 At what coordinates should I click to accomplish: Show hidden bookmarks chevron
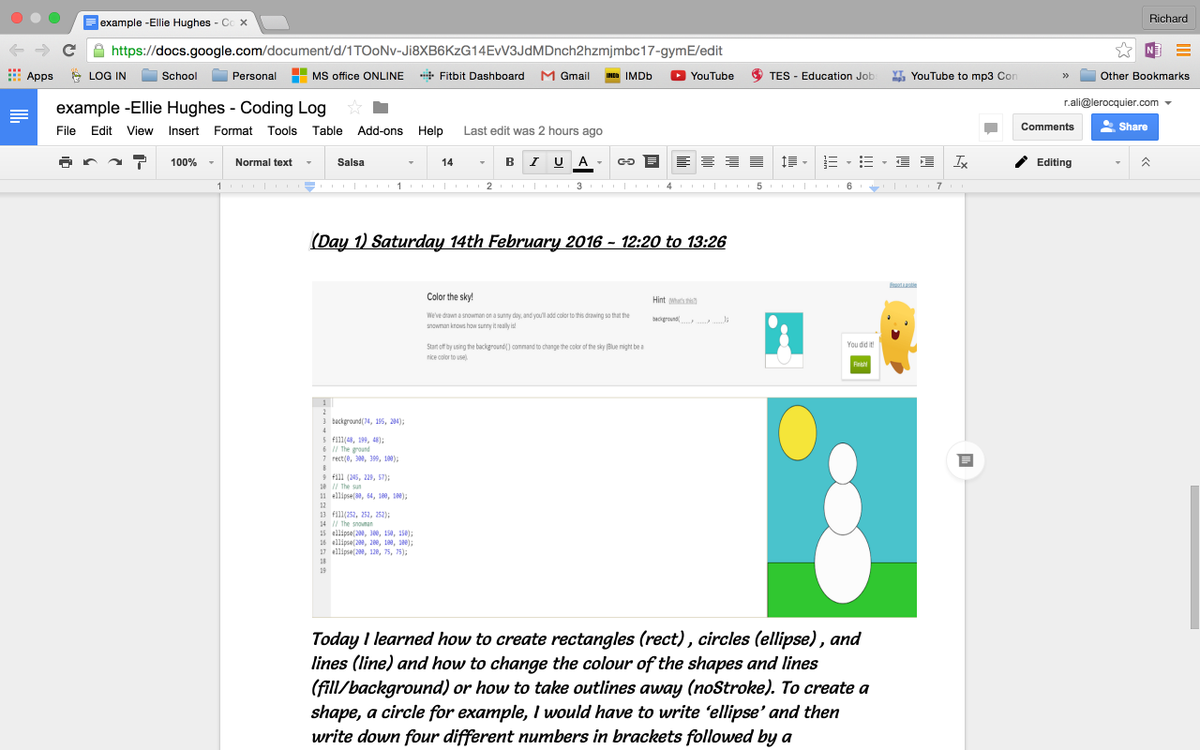coord(1065,75)
